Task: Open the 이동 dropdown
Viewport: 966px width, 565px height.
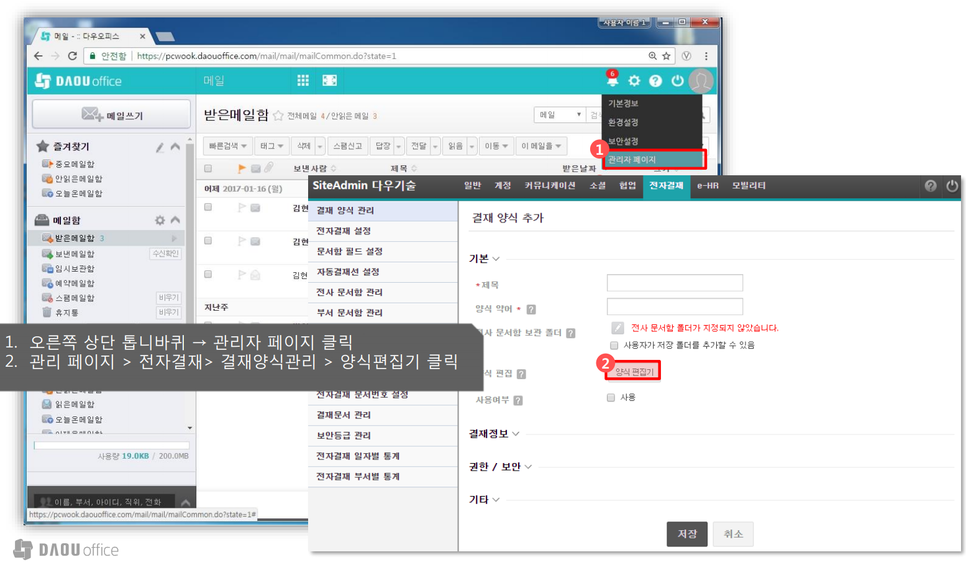Action: pos(495,146)
